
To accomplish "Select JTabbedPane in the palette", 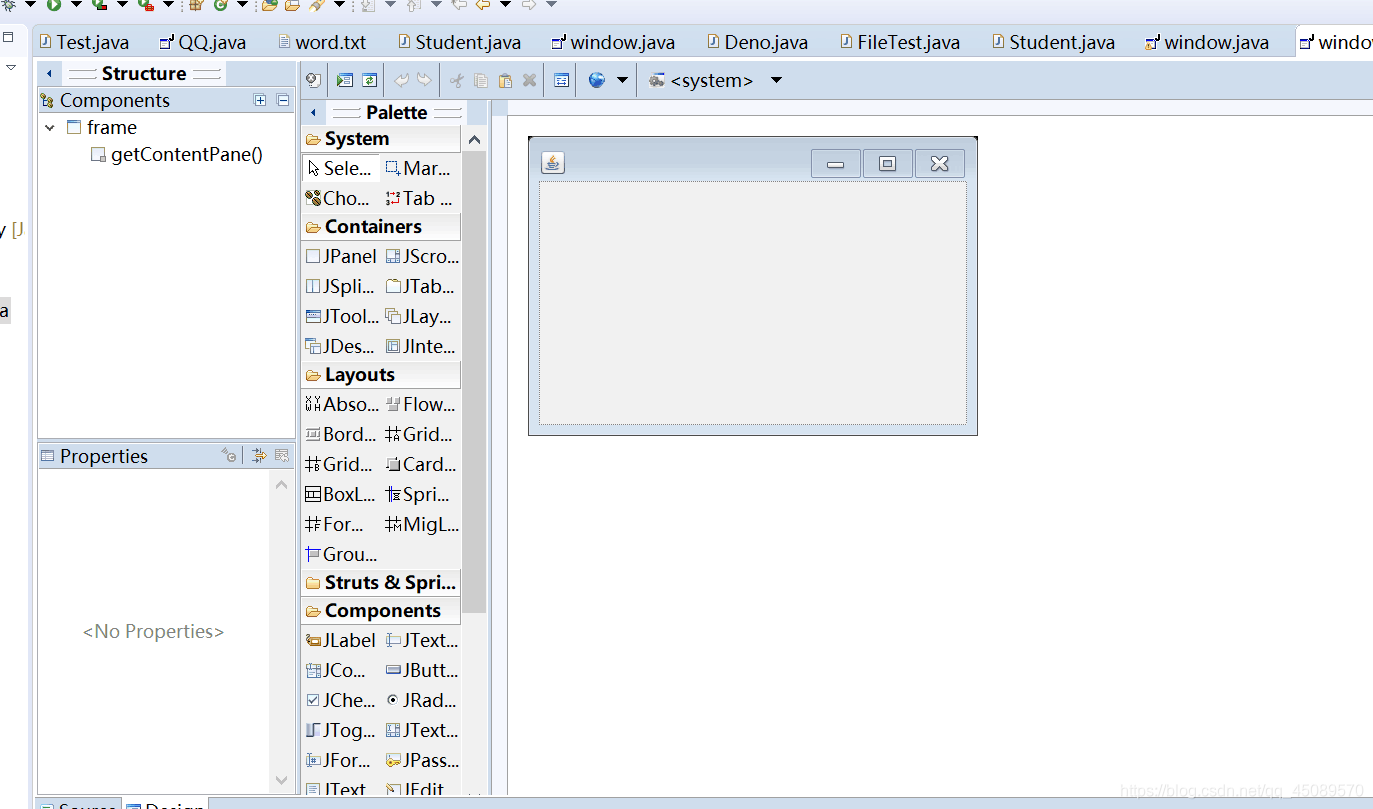I will tap(420, 286).
